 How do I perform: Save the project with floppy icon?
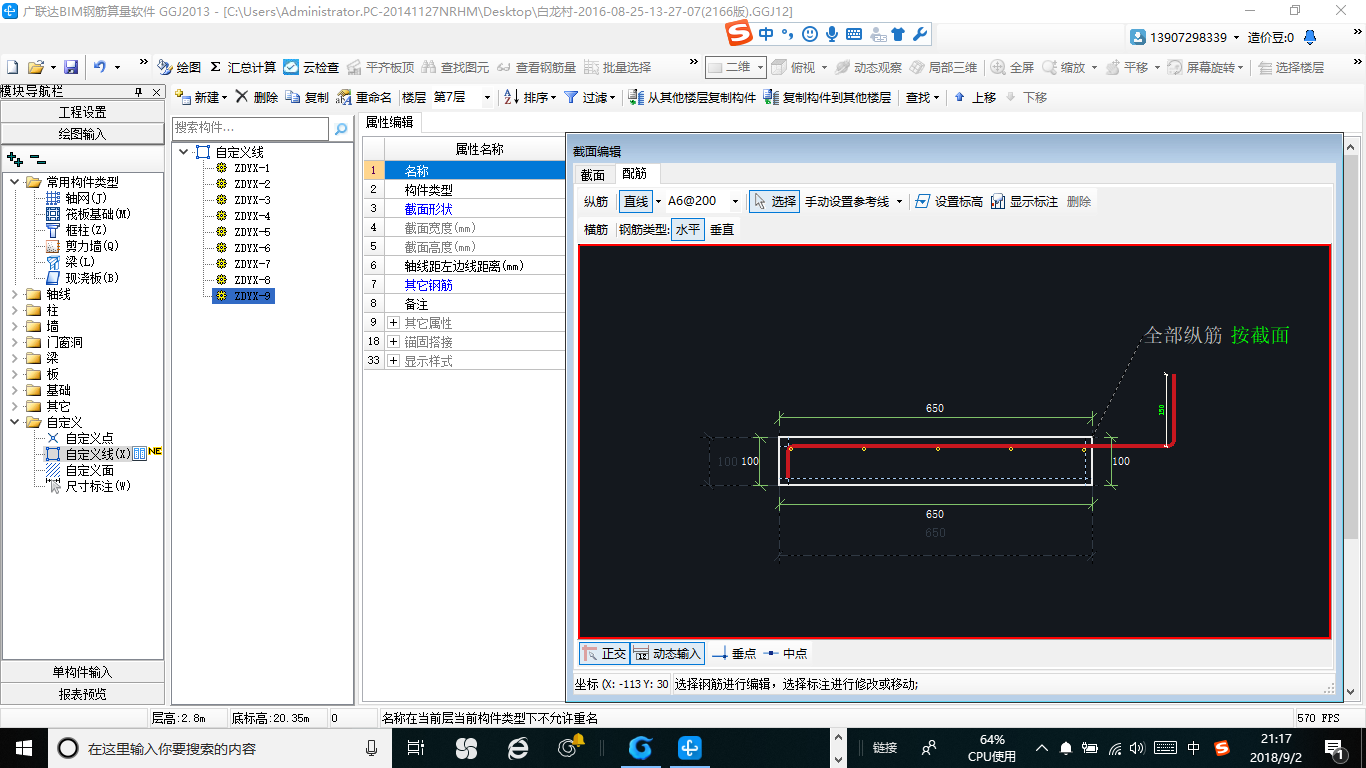point(71,67)
